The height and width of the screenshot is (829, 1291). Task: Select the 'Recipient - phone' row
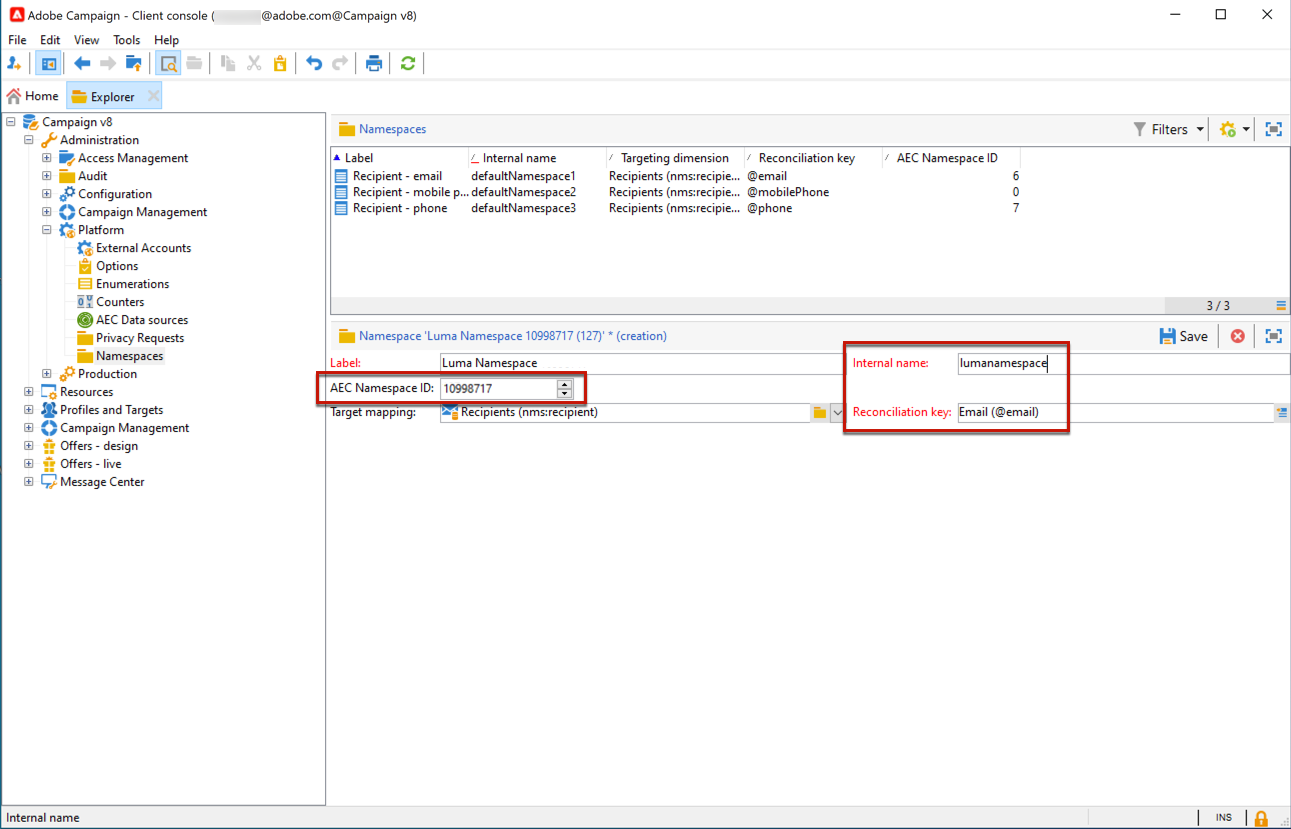tap(676, 208)
